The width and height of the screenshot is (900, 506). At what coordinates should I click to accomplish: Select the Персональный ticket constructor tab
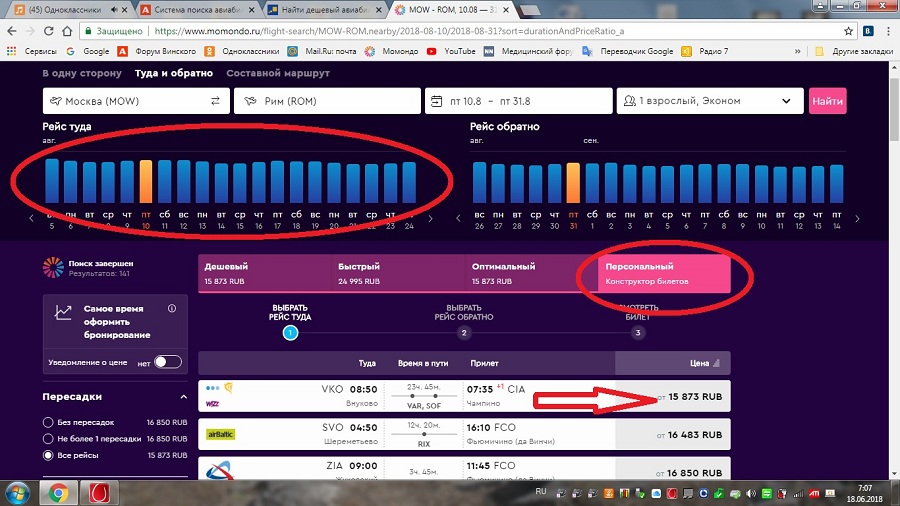click(x=664, y=273)
